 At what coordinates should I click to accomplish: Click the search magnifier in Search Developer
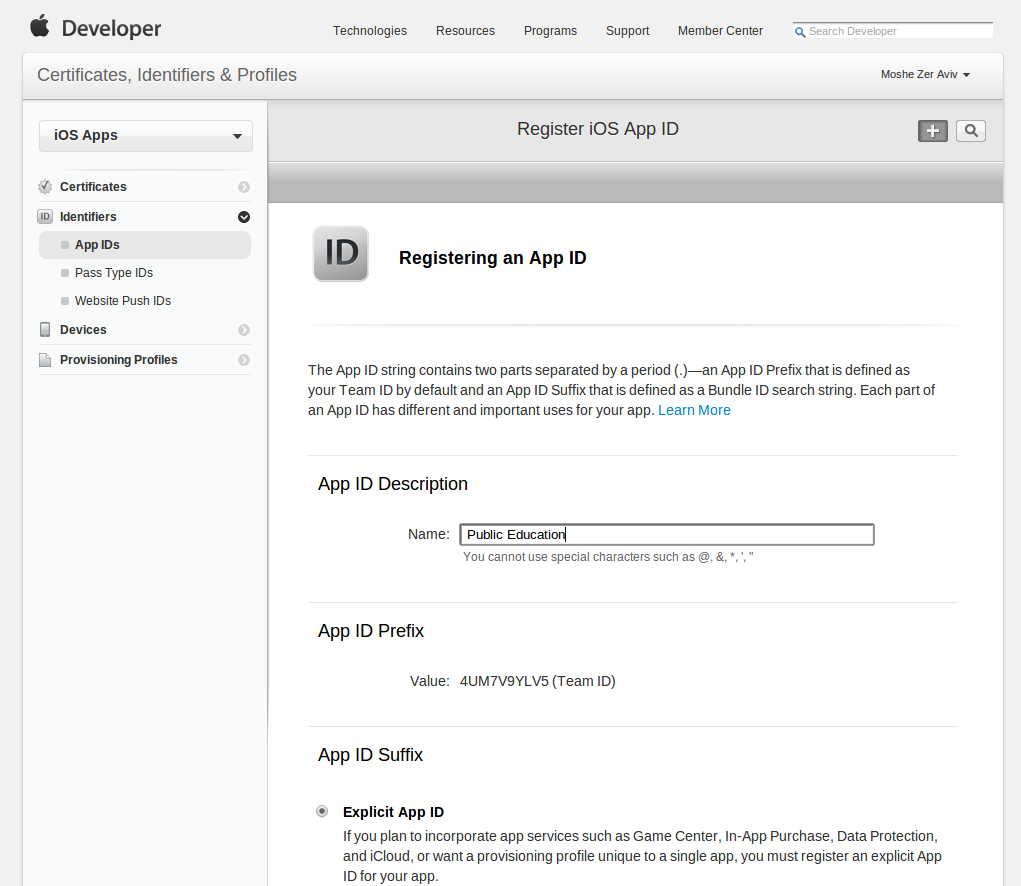pyautogui.click(x=800, y=32)
